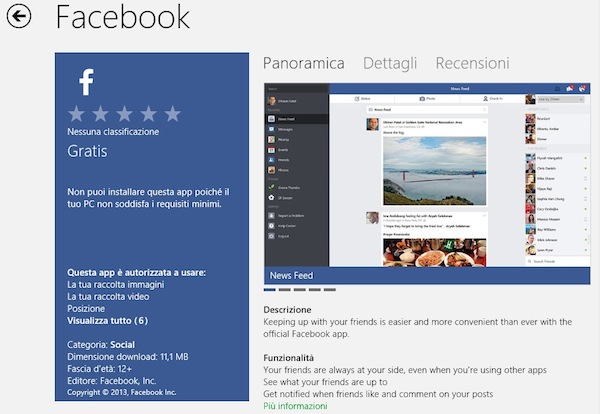Select the fifth rating star
600x414 pixels.
click(x=173, y=114)
